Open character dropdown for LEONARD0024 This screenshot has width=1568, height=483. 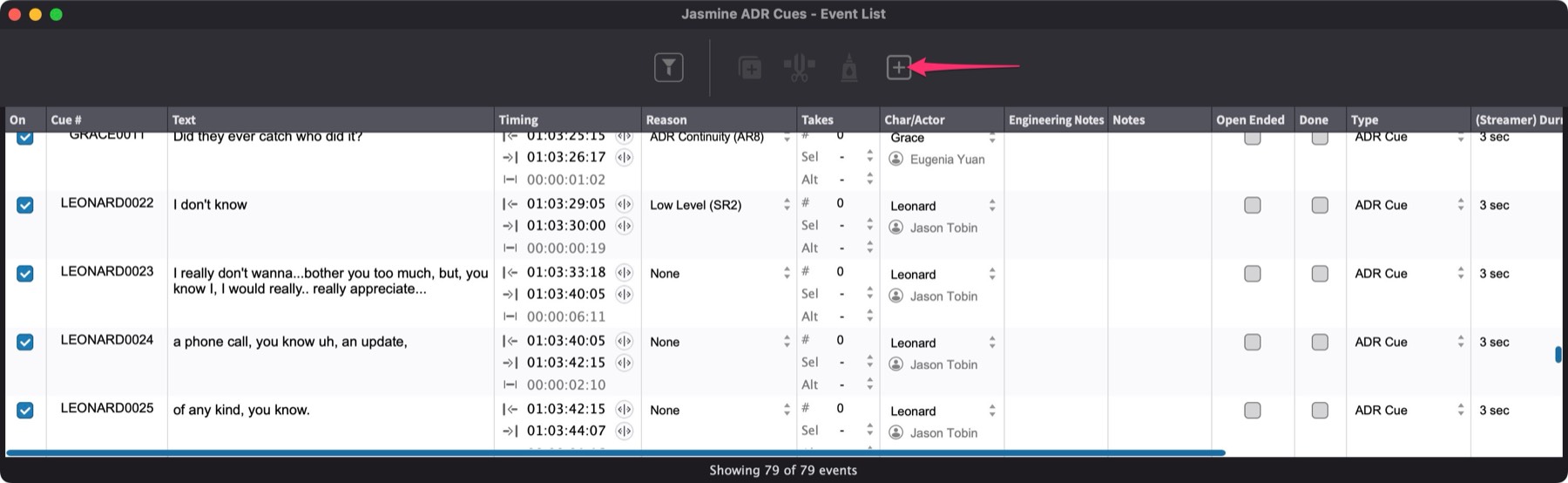click(943, 343)
